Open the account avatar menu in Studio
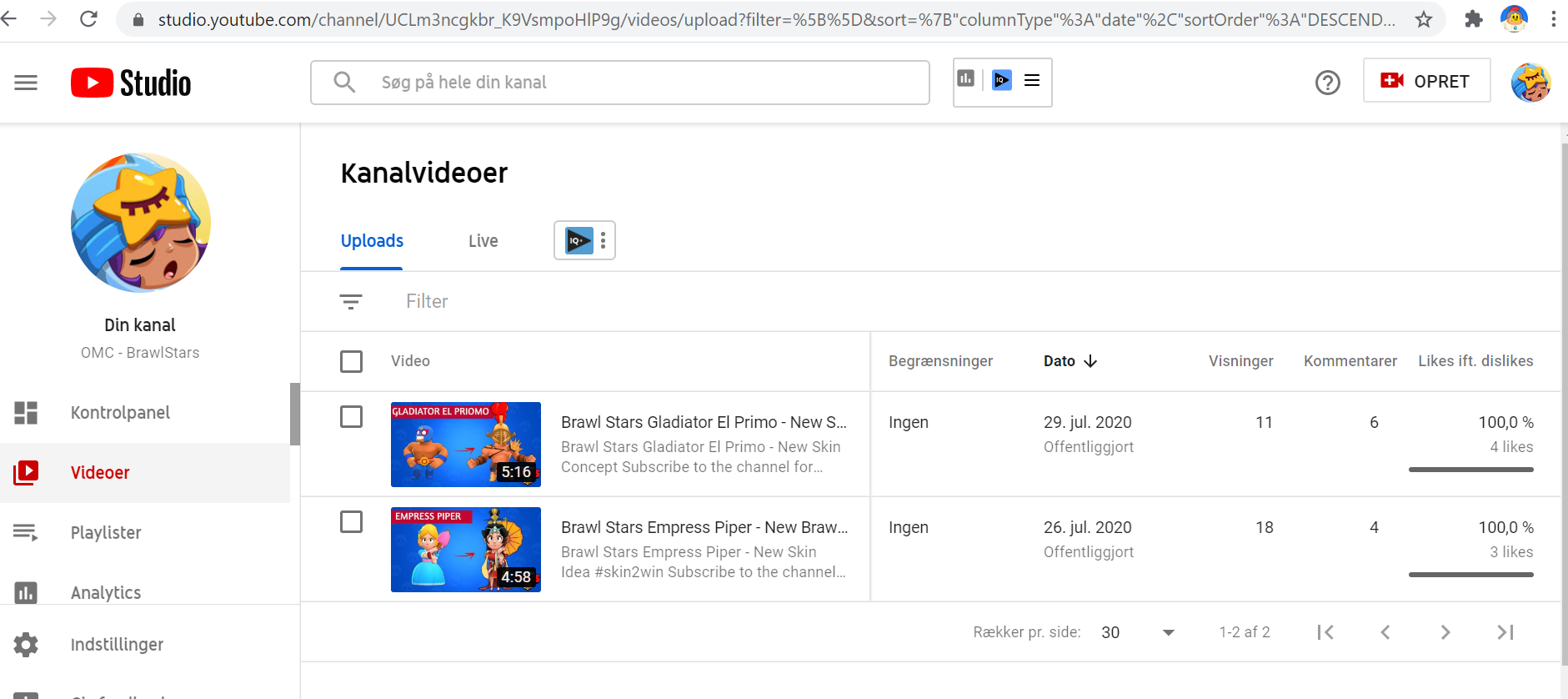 [x=1531, y=83]
